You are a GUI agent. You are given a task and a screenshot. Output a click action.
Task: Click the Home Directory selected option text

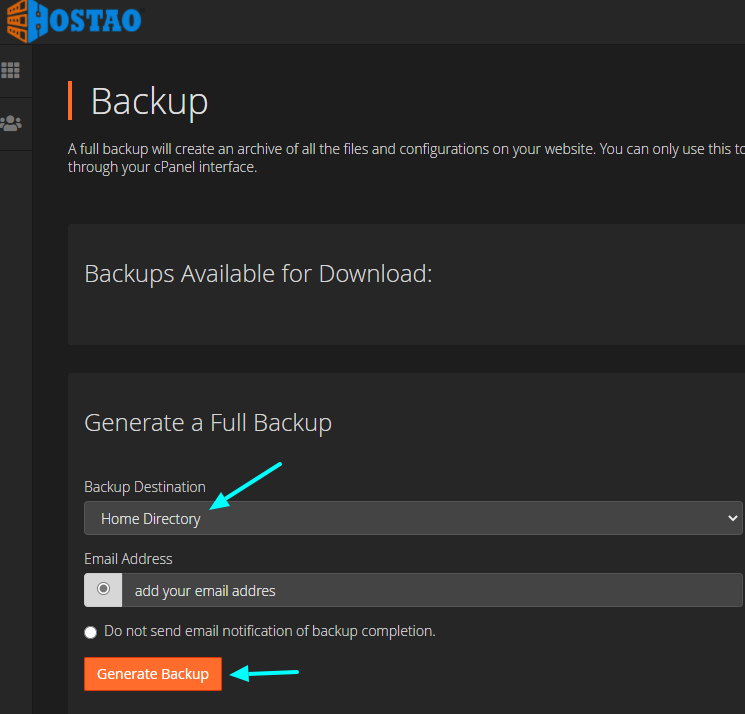[x=151, y=519]
